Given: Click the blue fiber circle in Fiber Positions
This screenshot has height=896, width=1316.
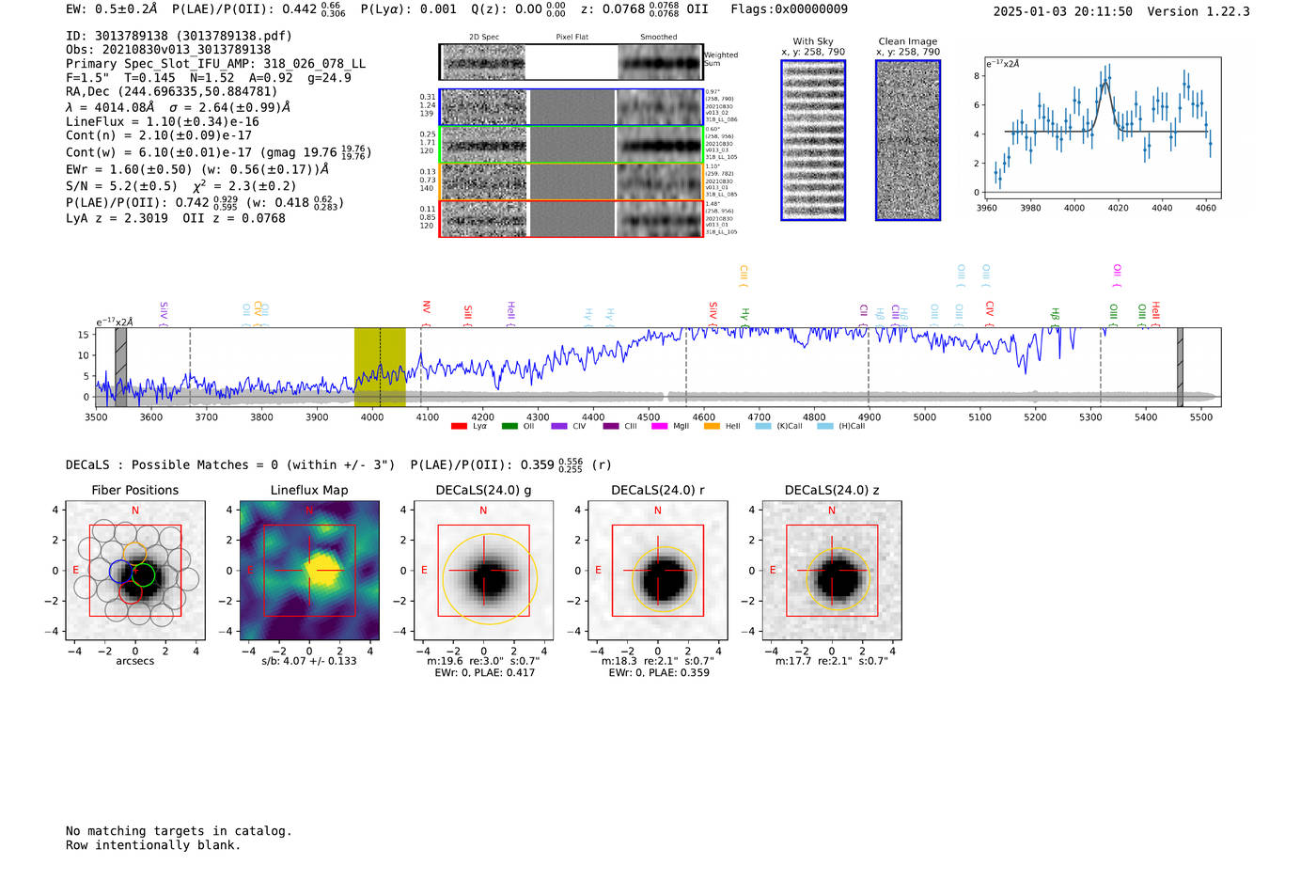Looking at the screenshot, I should tap(120, 571).
